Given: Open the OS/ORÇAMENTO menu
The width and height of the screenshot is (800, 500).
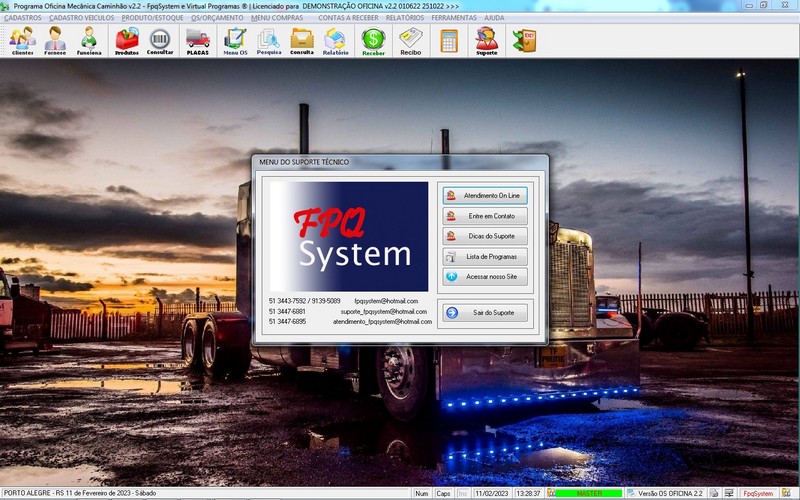Looking at the screenshot, I should click(x=217, y=17).
